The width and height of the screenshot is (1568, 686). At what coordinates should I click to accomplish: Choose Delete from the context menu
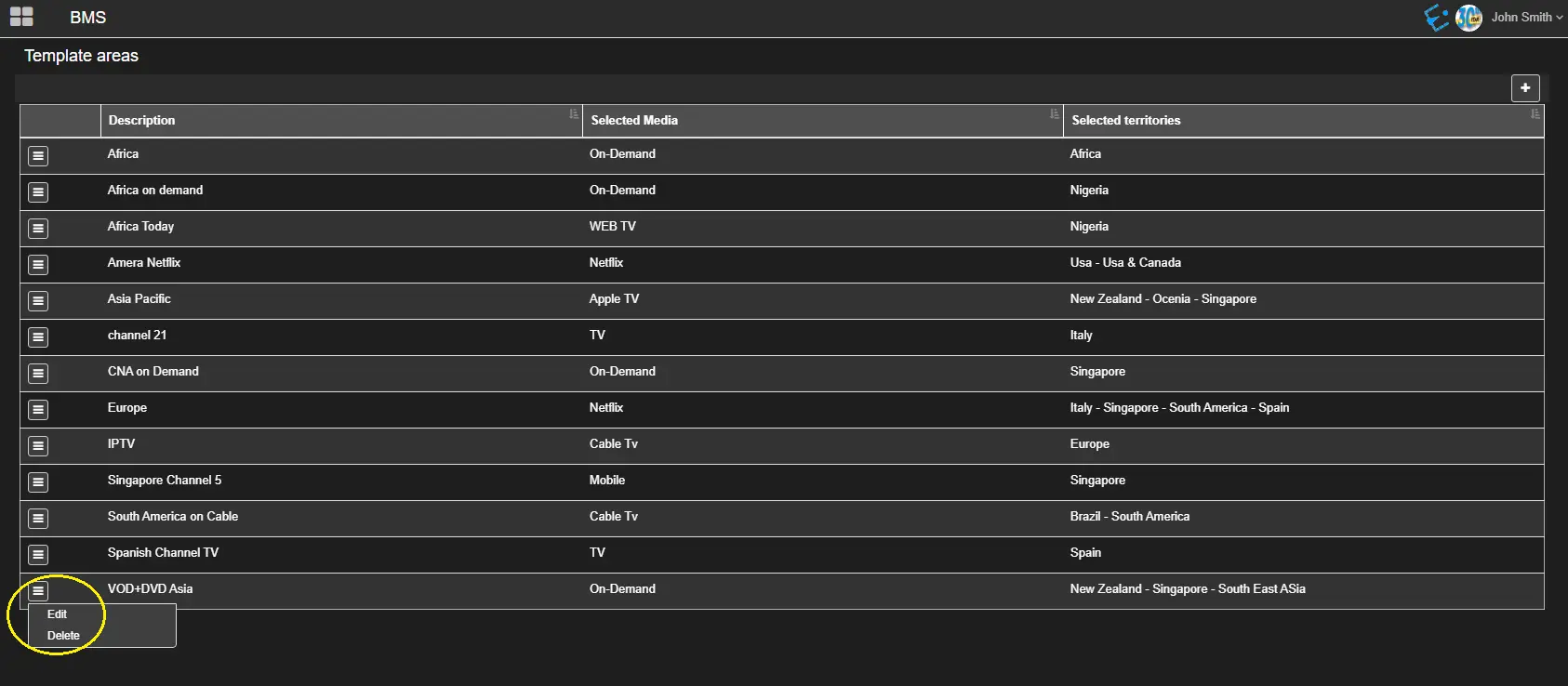[63, 636]
